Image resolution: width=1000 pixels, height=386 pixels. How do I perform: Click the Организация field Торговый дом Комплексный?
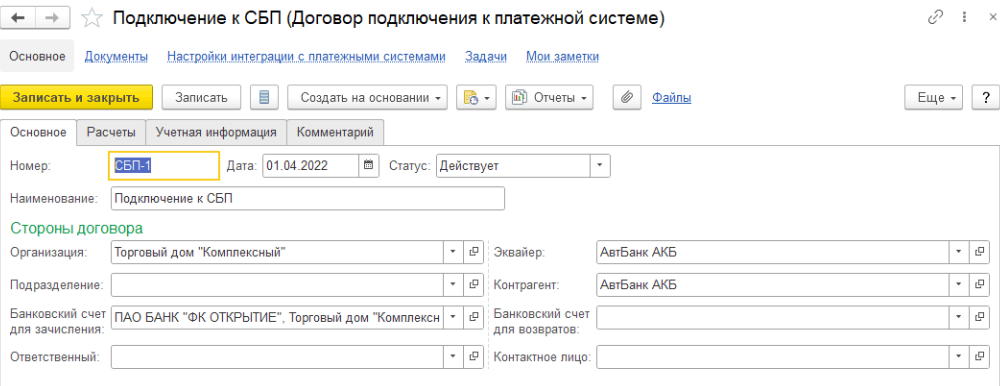coord(277,251)
